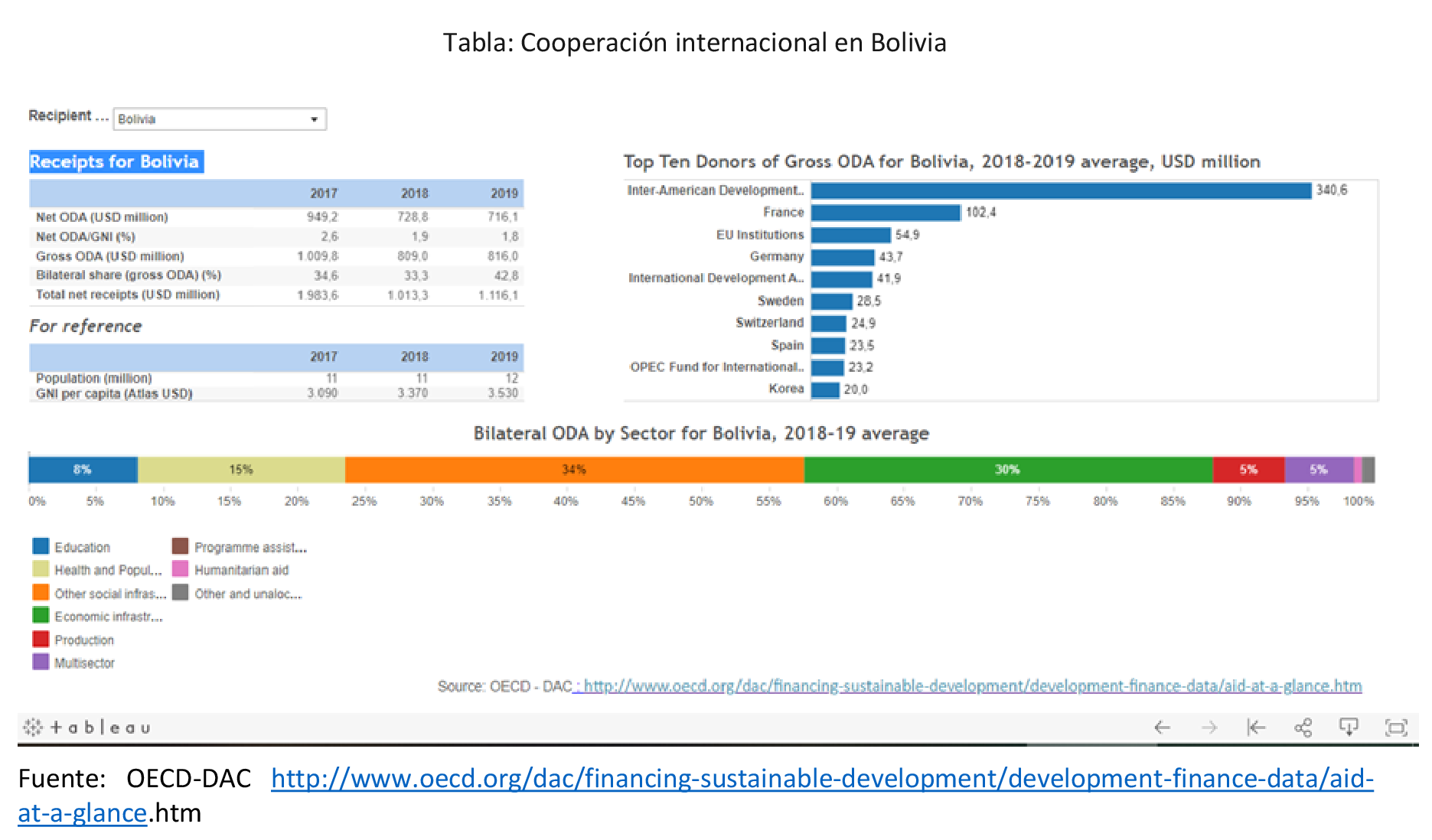The height and width of the screenshot is (840, 1432).
Task: Open the Recipient dropdown showing Bolivia
Action: [220, 119]
